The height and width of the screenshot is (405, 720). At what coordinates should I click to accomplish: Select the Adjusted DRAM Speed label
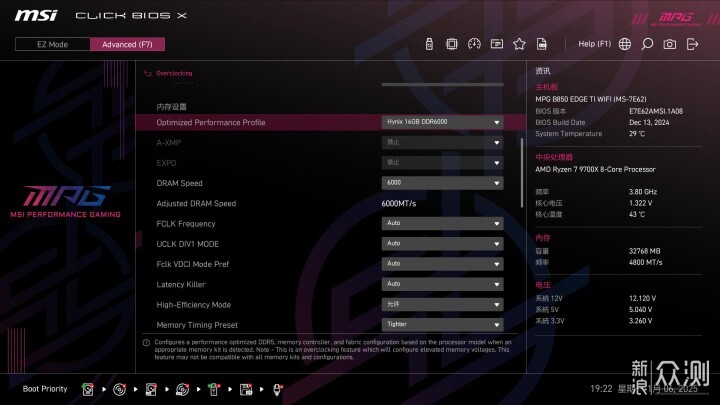(196, 203)
